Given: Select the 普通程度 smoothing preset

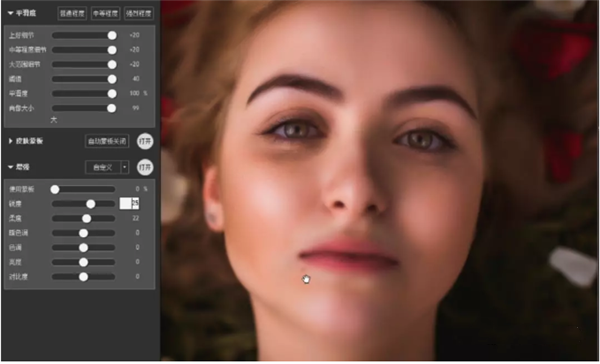Looking at the screenshot, I should 72,13.
